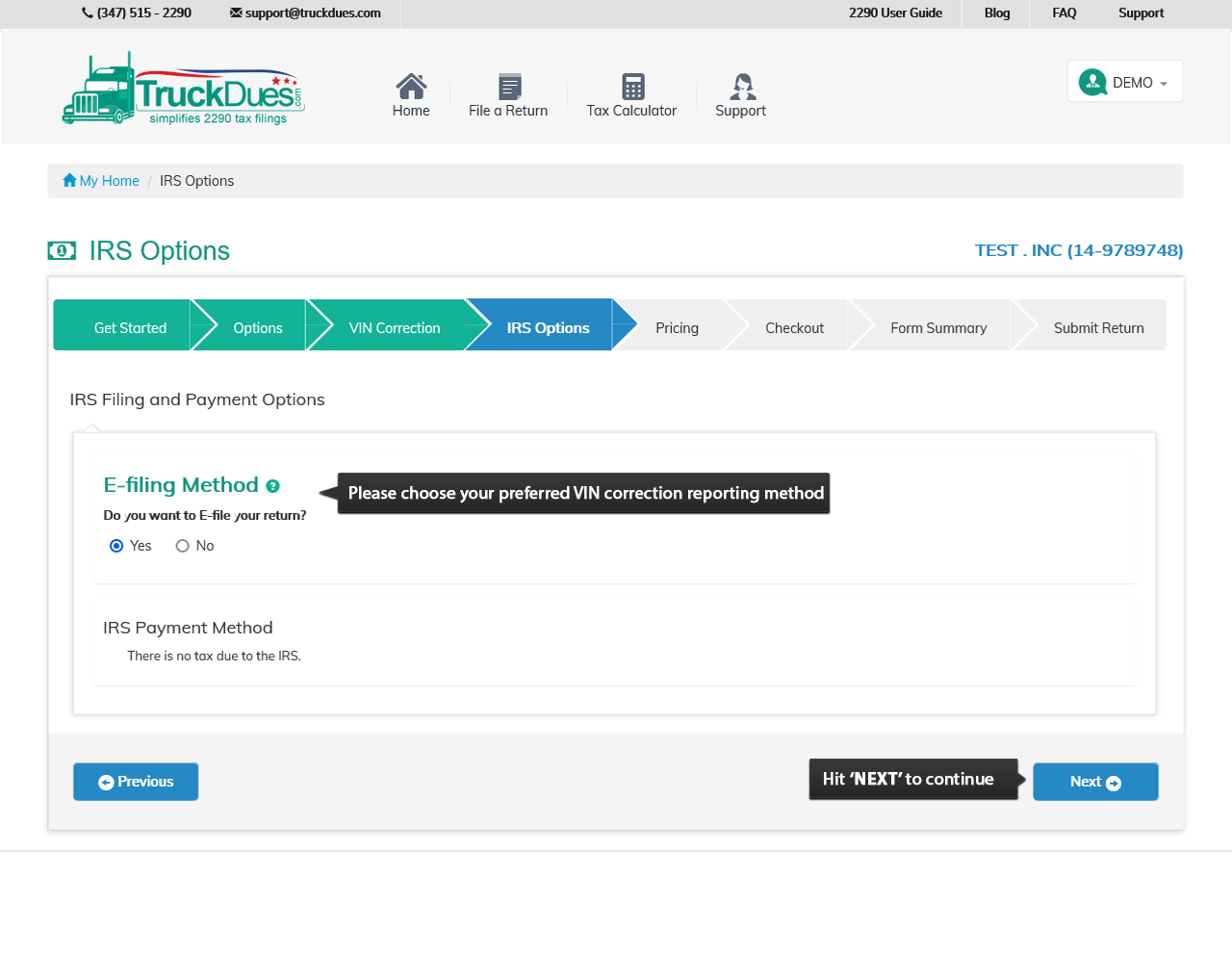Click the DEMO user avatar icon
Screen dimensions: 1232x953
[1092, 82]
